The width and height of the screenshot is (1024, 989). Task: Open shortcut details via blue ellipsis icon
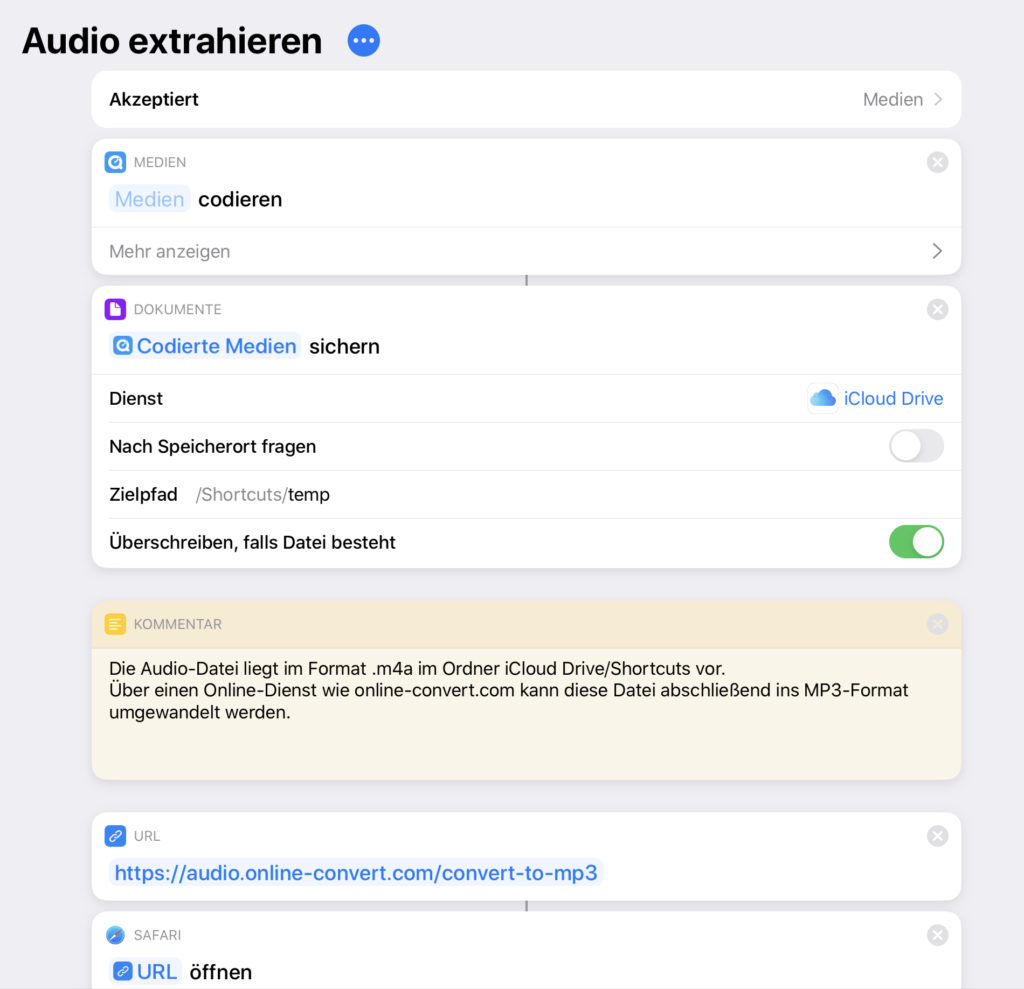363,41
